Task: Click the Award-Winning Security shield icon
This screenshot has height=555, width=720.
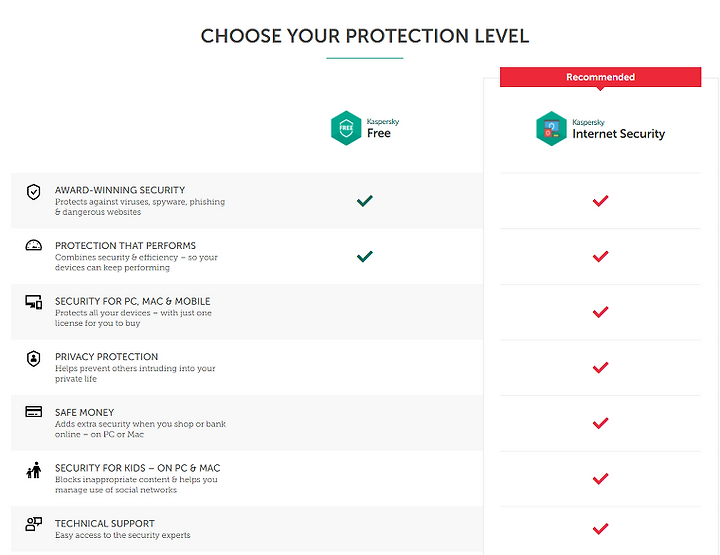Action: pyautogui.click(x=34, y=192)
